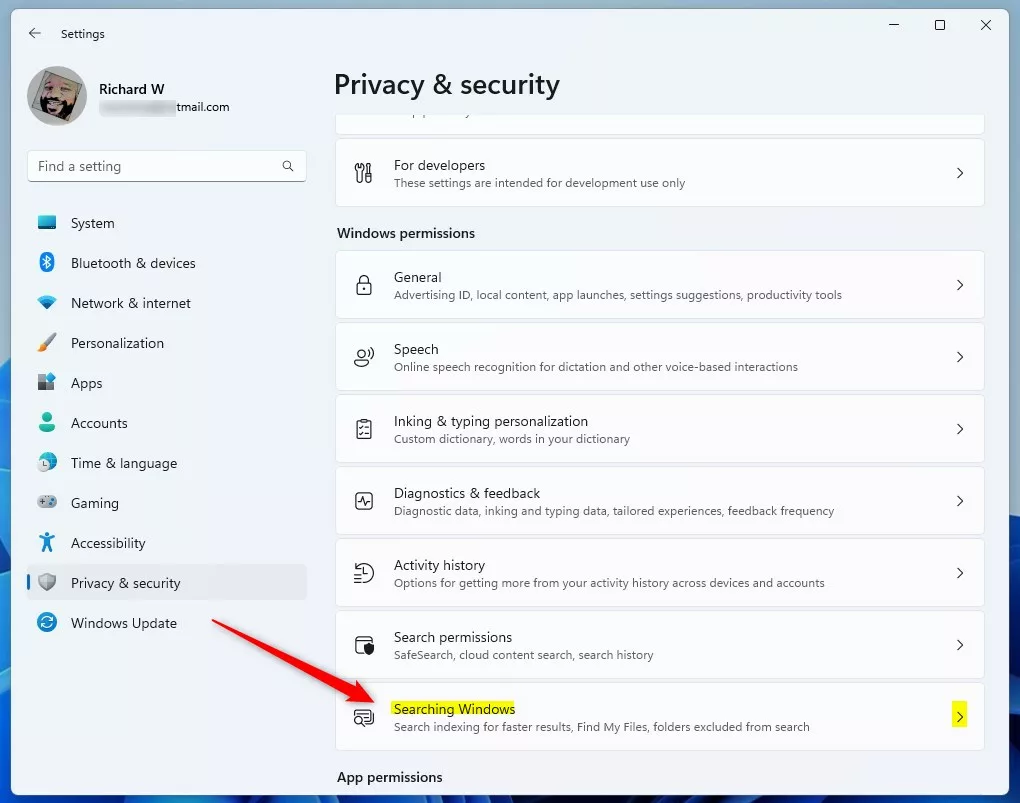Select the Gaming label in sidebar
This screenshot has width=1020, height=803.
95,503
